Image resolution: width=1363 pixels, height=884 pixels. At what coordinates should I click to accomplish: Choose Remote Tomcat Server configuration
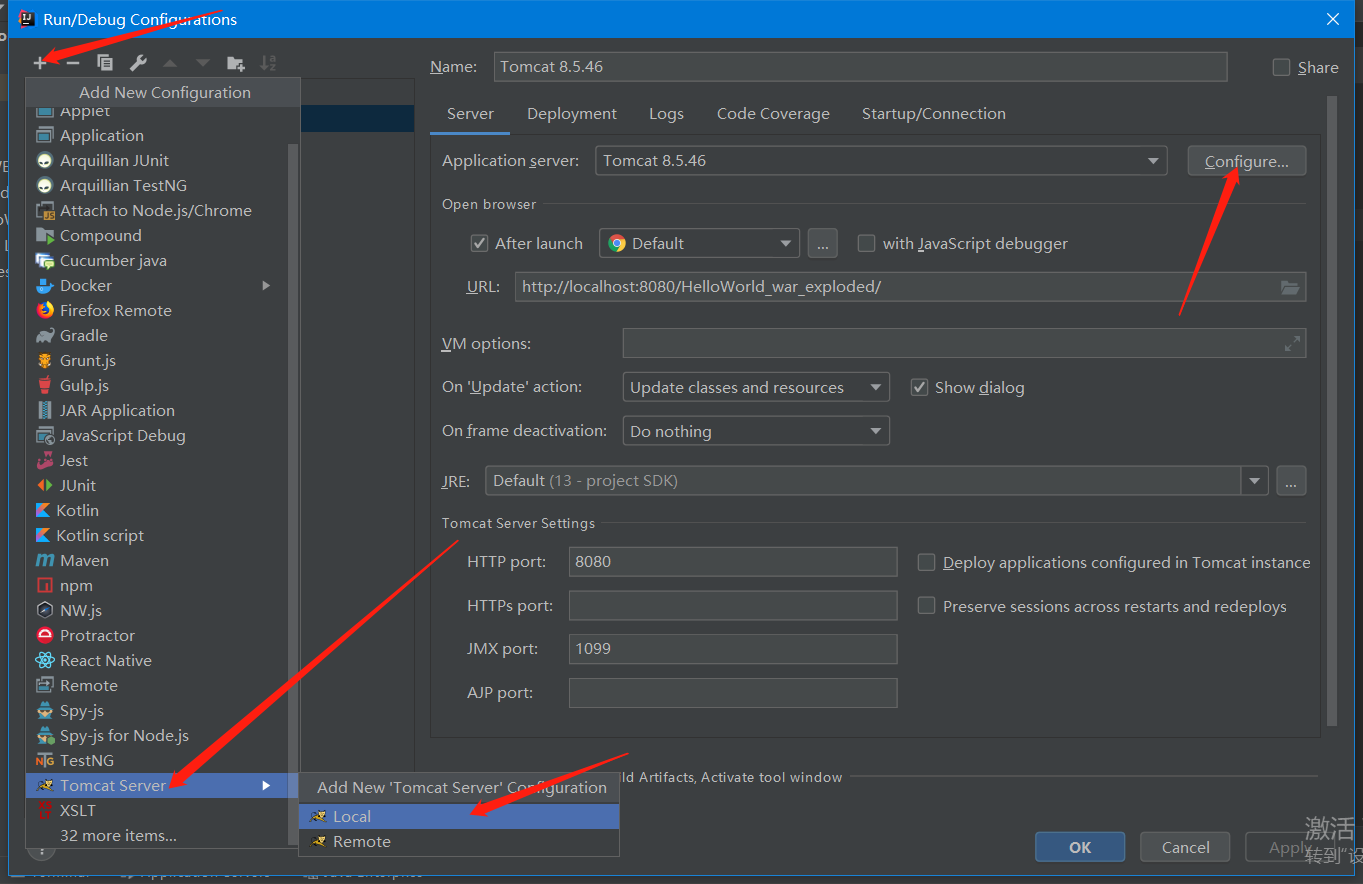pyautogui.click(x=459, y=841)
